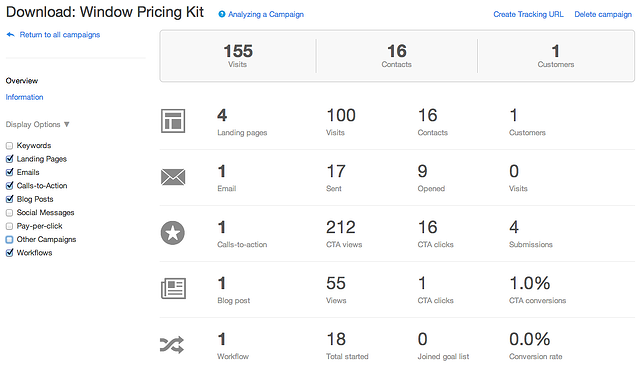This screenshot has width=638, height=372.
Task: Click Create Tracking URL
Action: 528,14
